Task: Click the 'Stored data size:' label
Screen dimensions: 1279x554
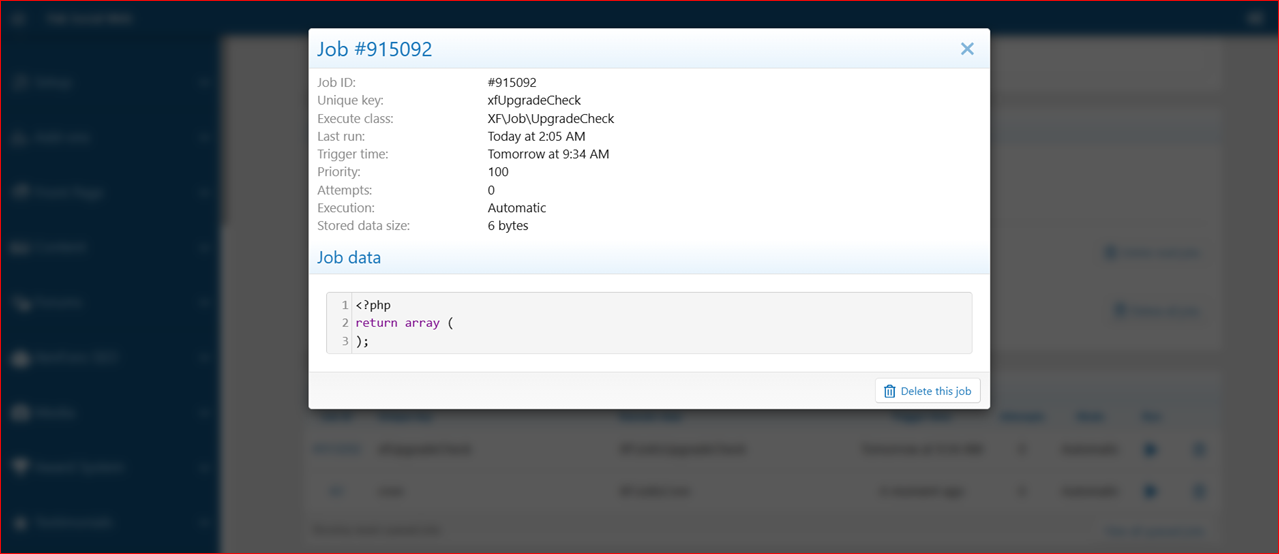Action: pos(364,227)
